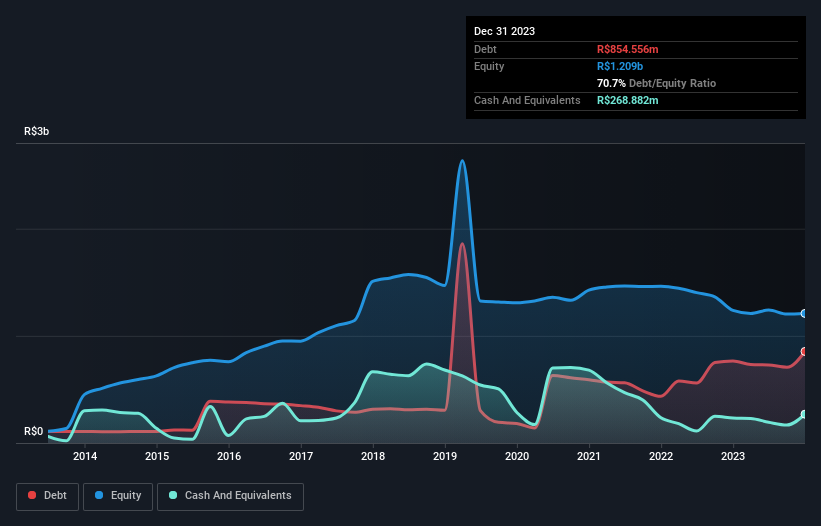
Task: Click the R$0 y-axis label
Action: coord(34,431)
